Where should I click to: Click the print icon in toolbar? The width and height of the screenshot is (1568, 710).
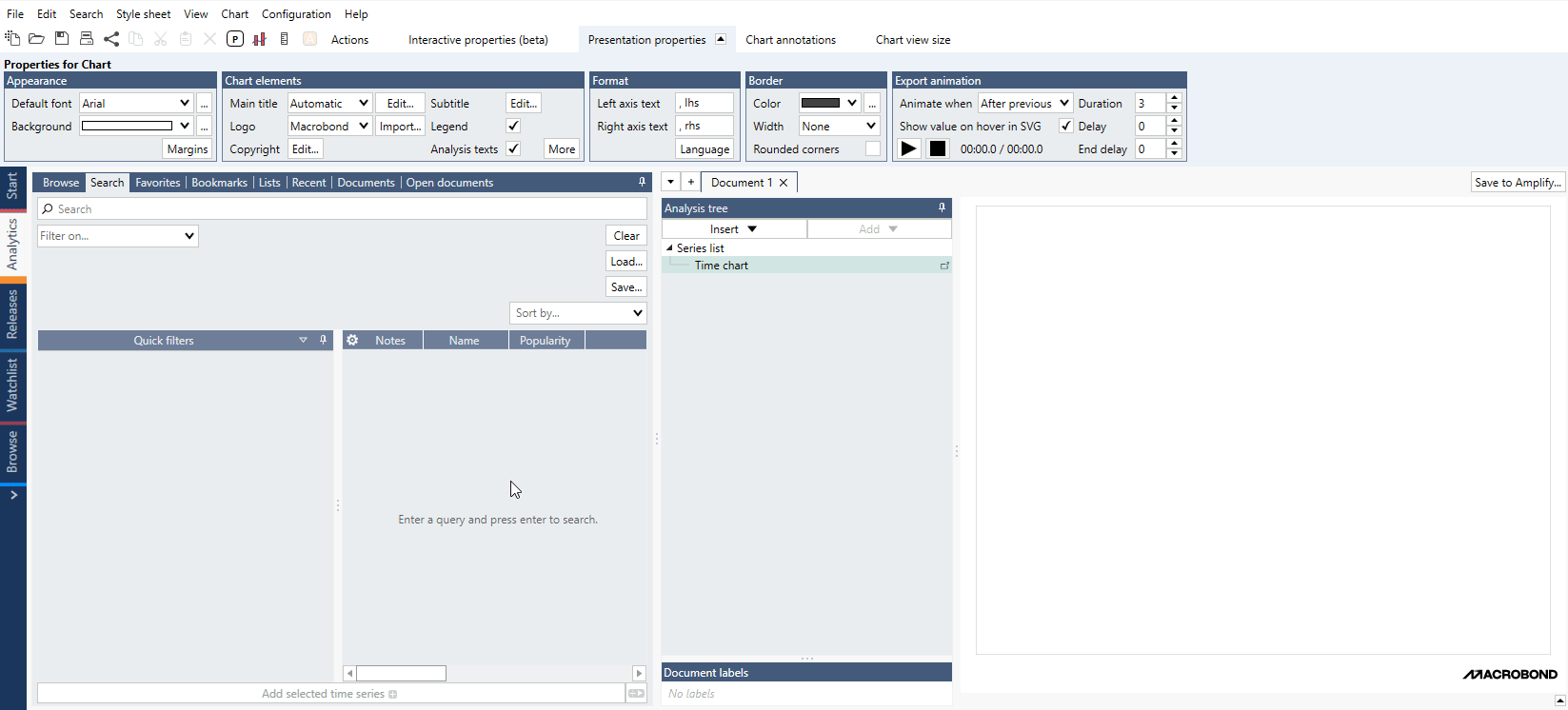point(87,39)
